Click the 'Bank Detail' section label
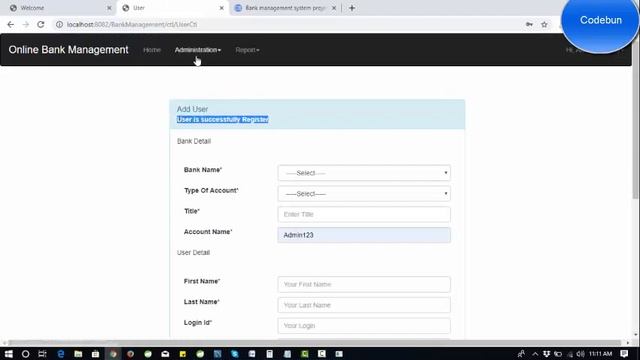The height and width of the screenshot is (360, 640). point(194,141)
